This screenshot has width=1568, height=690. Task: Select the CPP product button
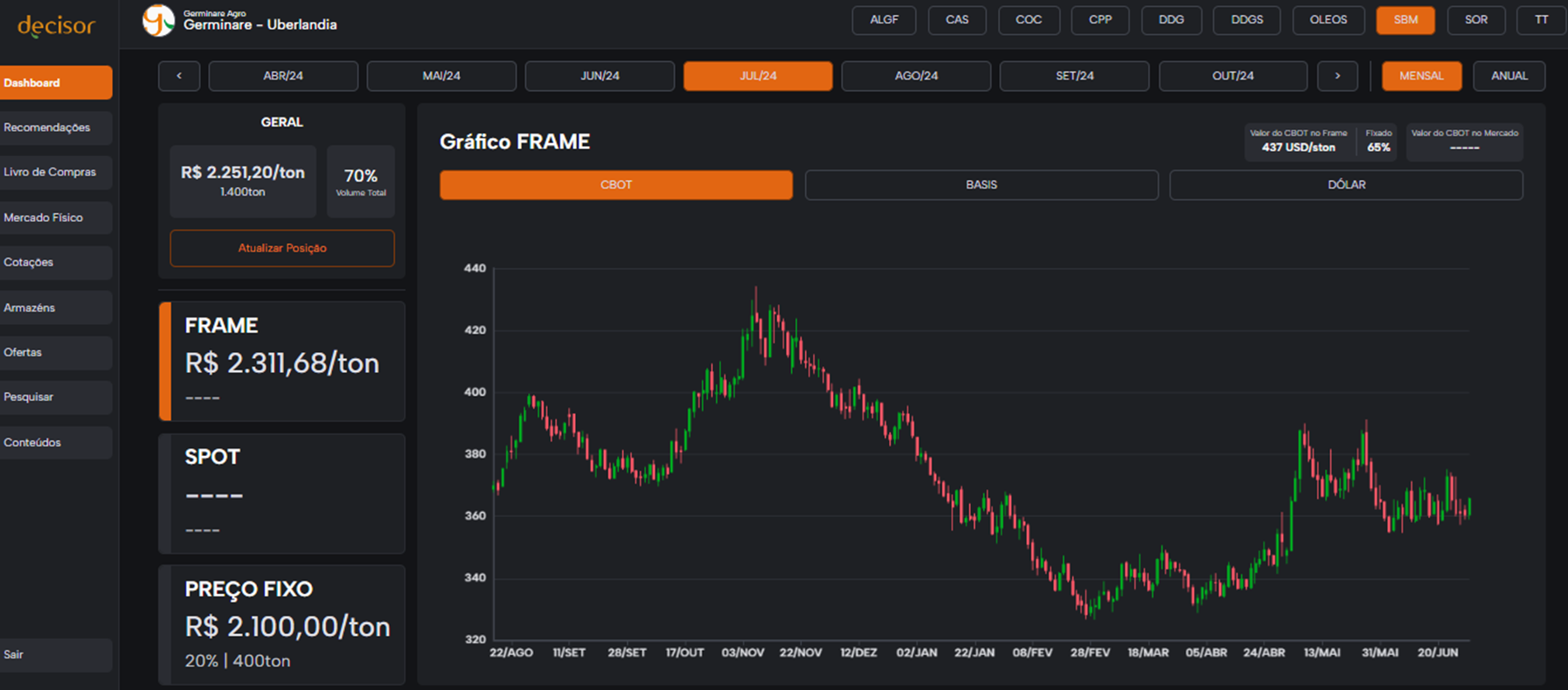[1100, 20]
